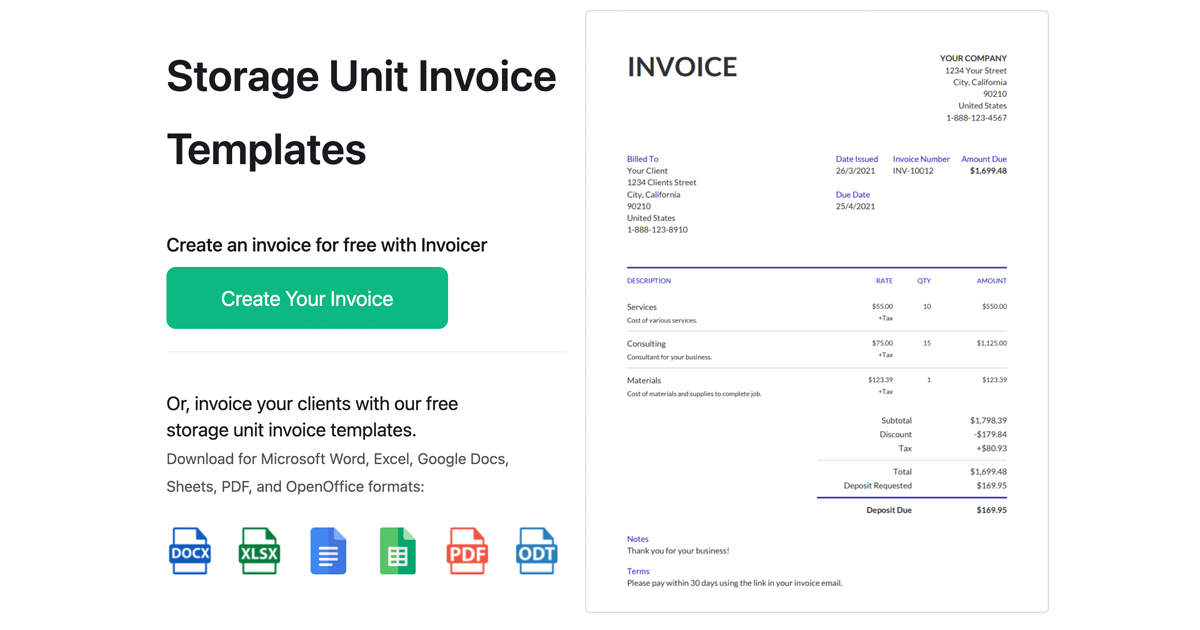1200x630 pixels.
Task: Click the $1,125.00 Consulting amount
Action: [992, 343]
